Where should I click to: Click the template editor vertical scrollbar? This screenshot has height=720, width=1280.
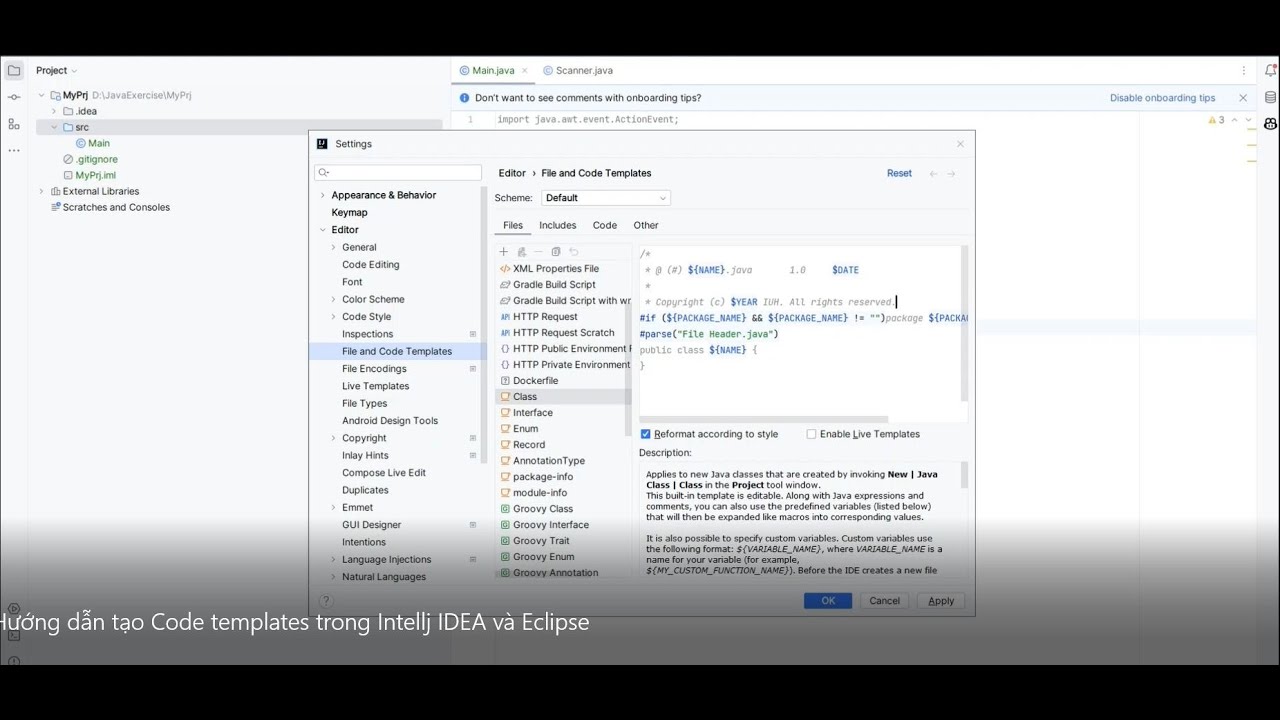coord(965,324)
